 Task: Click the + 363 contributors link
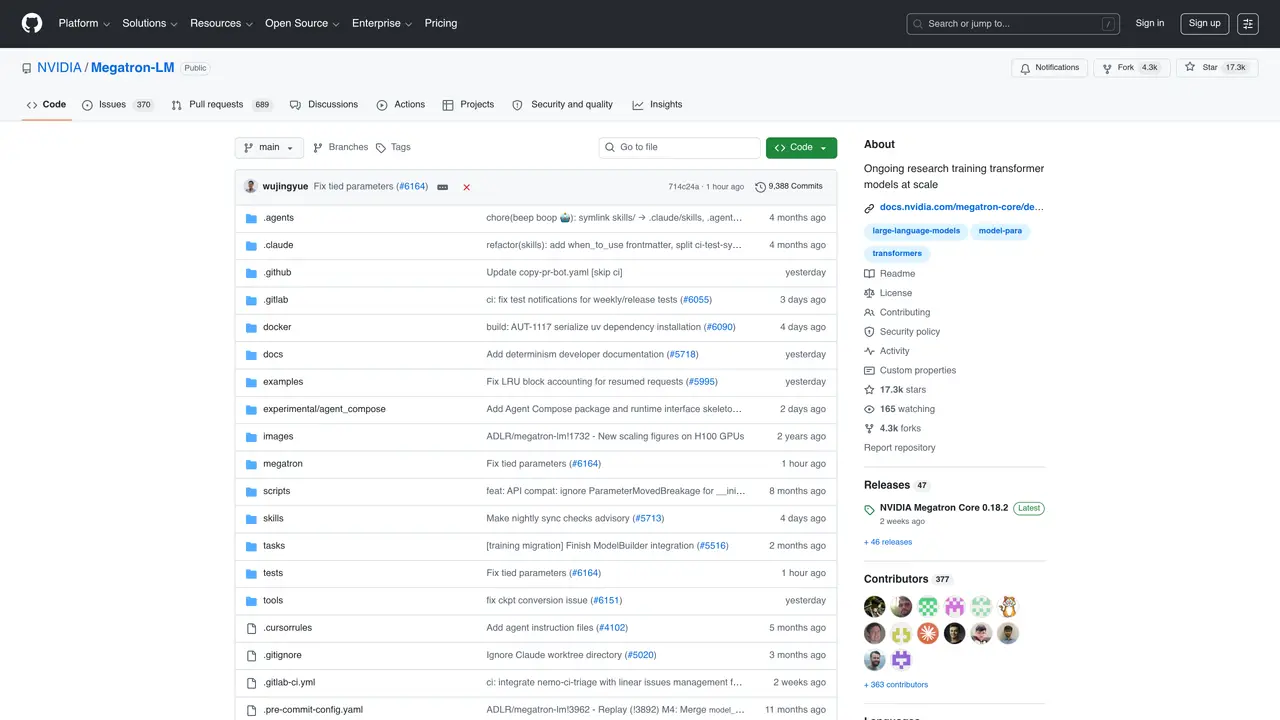pos(896,685)
